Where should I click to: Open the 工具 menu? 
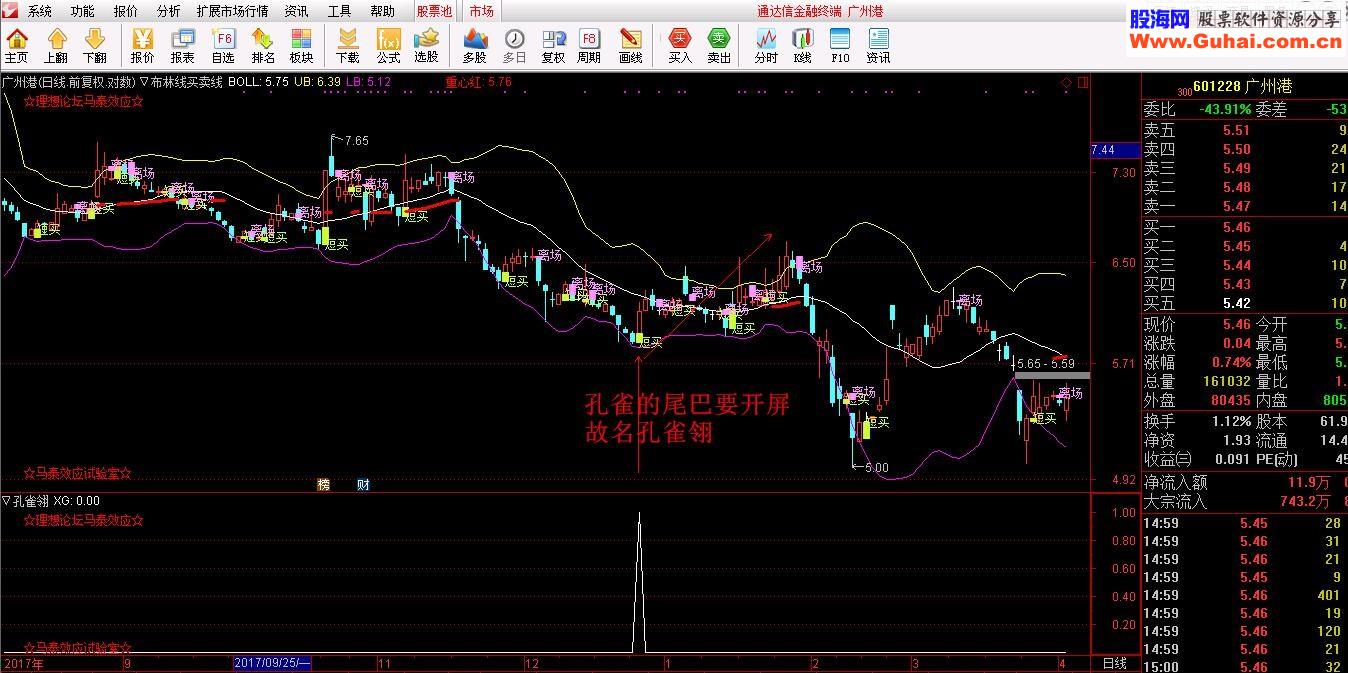point(340,11)
